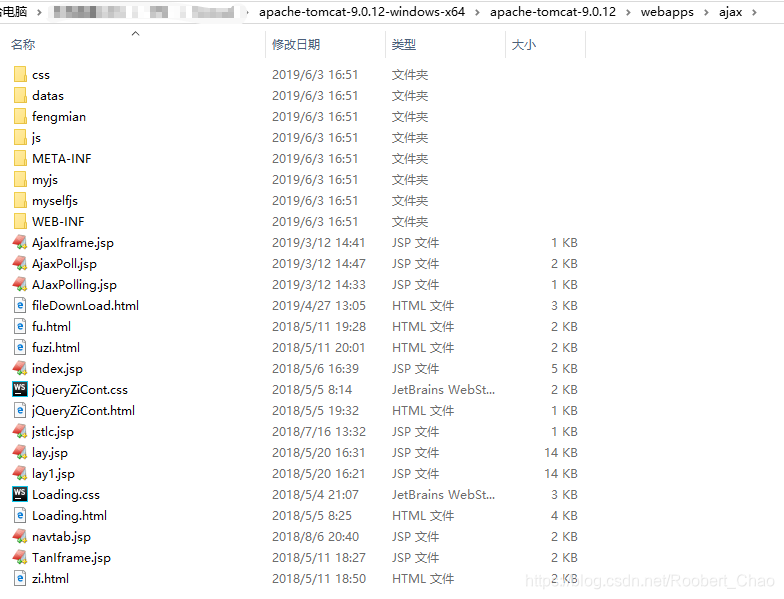Image resolution: width=784 pixels, height=599 pixels.
Task: Select file name jQueryZiCont.css
Action: pyautogui.click(x=80, y=390)
